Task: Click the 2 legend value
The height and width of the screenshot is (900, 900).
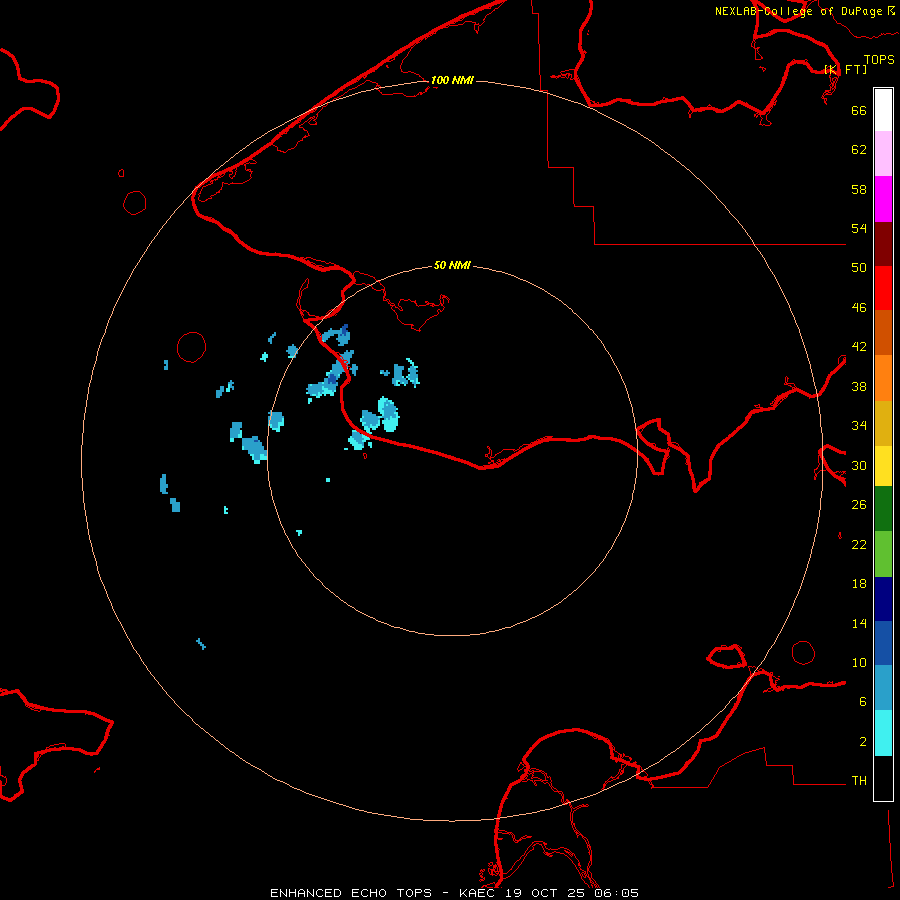Action: [863, 742]
